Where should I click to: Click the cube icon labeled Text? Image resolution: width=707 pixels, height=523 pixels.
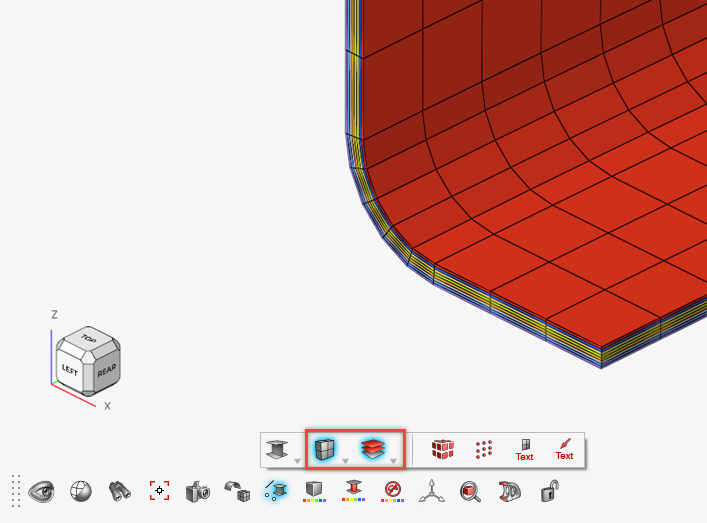(524, 450)
